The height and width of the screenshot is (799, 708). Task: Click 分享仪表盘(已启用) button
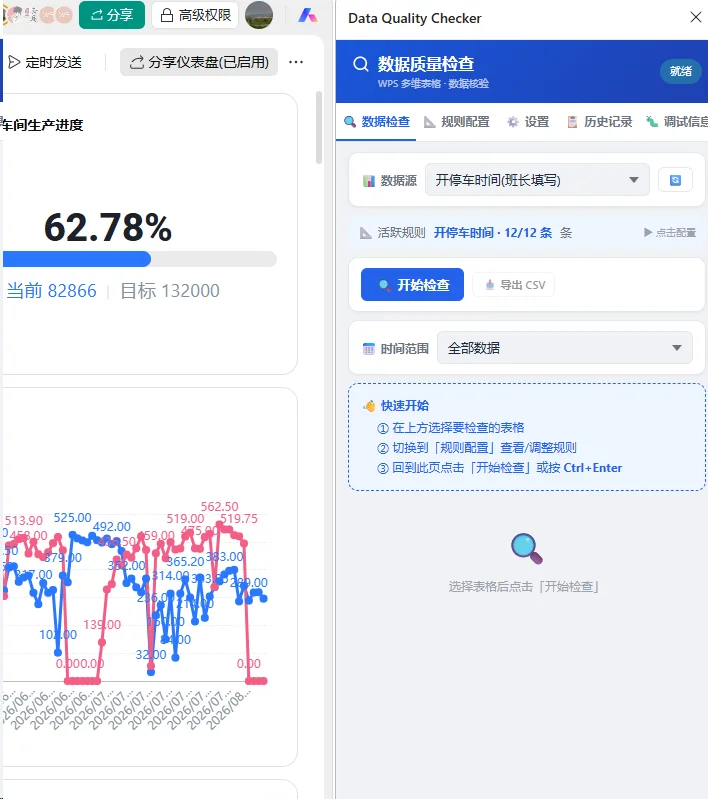click(x=199, y=62)
